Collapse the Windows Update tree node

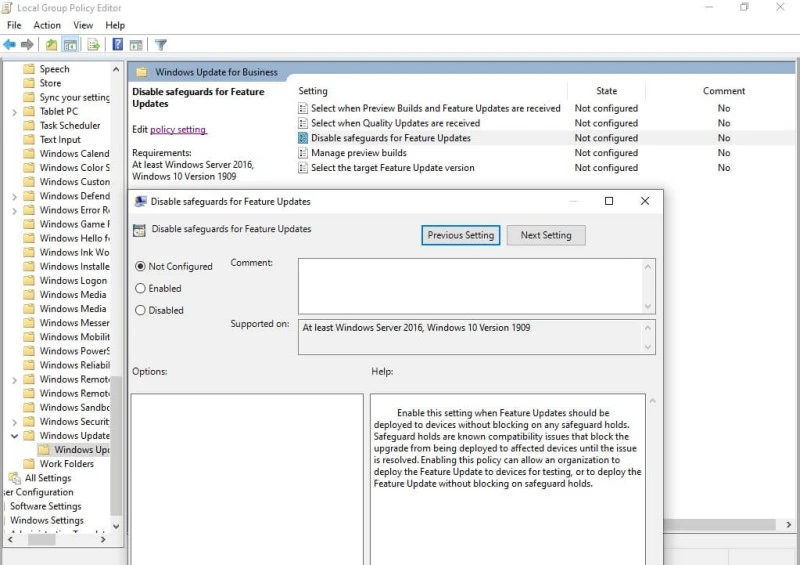14,436
